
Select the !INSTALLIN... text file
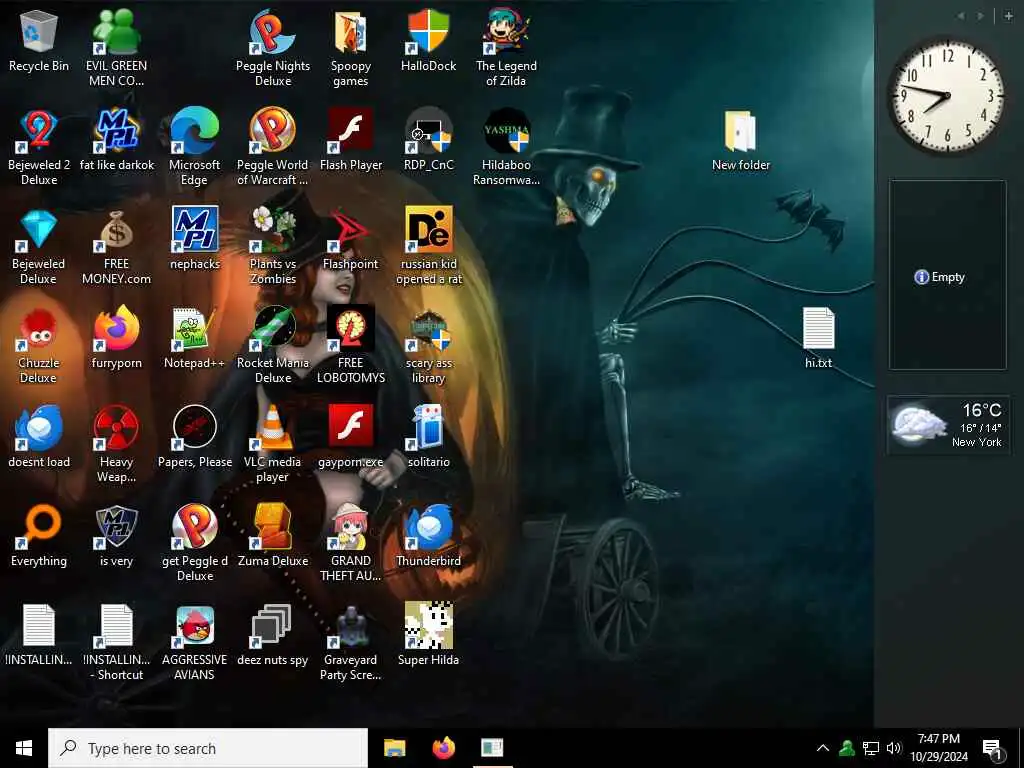tap(39, 636)
